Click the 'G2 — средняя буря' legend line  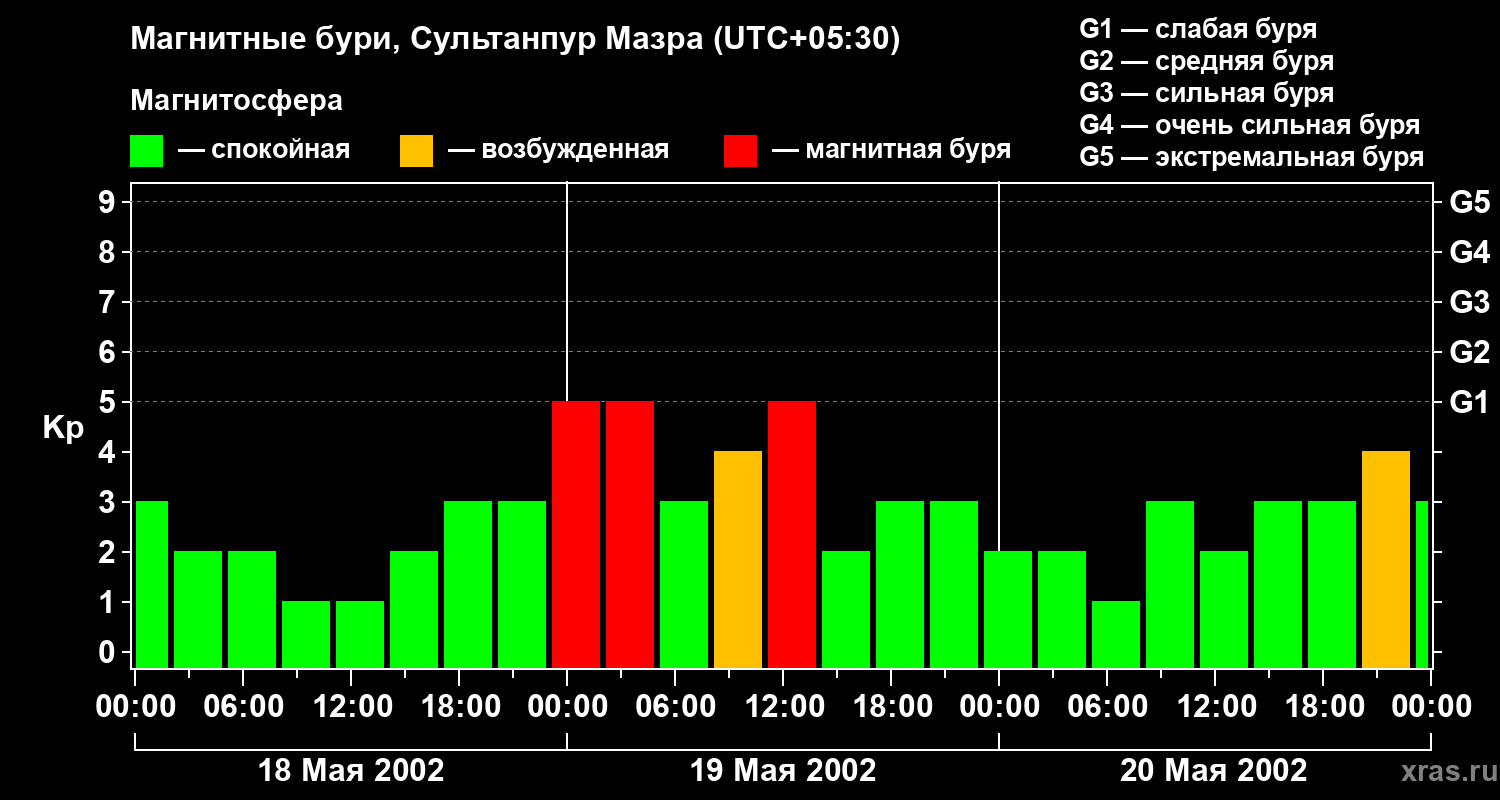click(x=1206, y=61)
